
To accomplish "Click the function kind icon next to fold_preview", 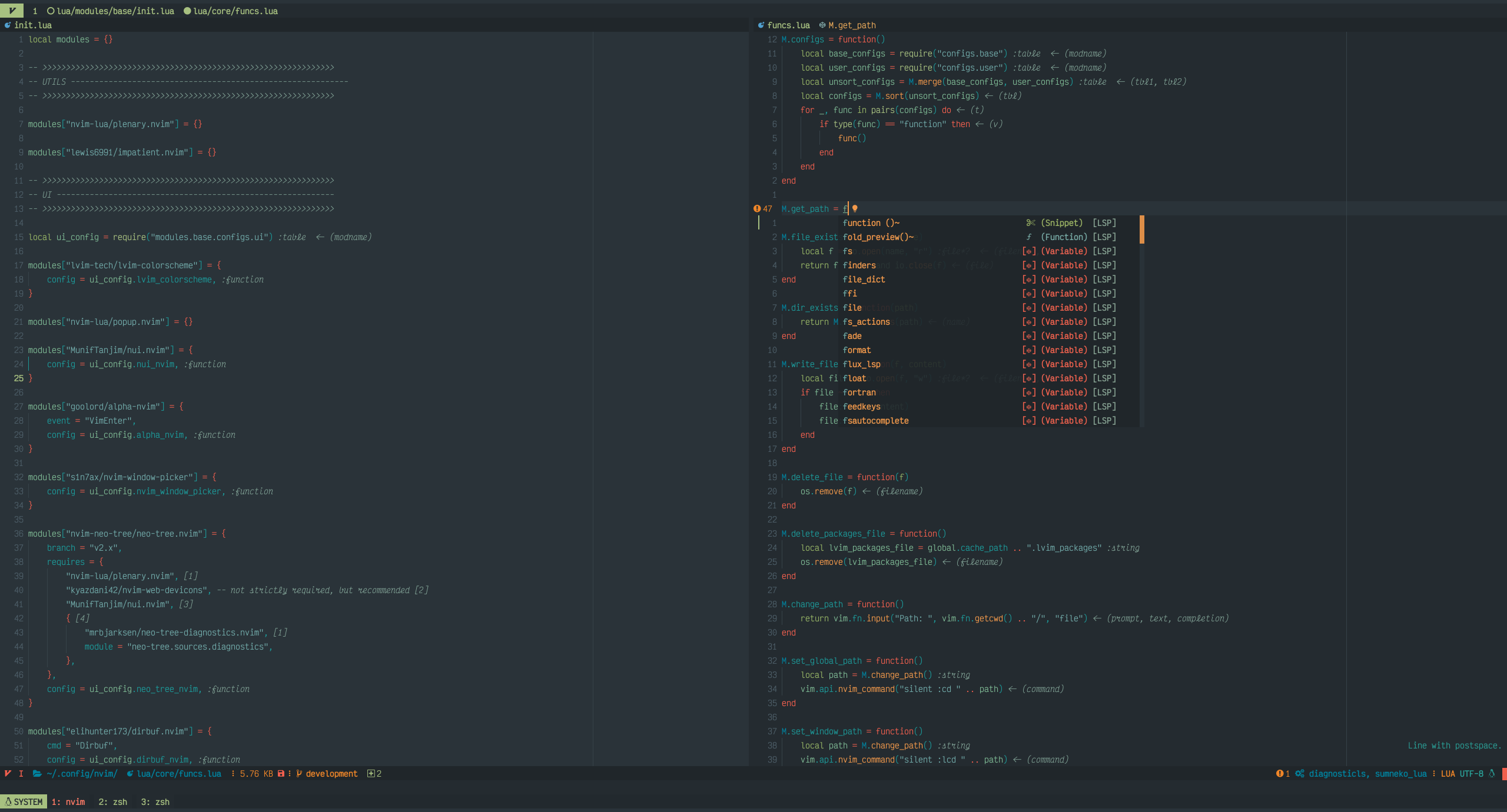I will 1029,237.
